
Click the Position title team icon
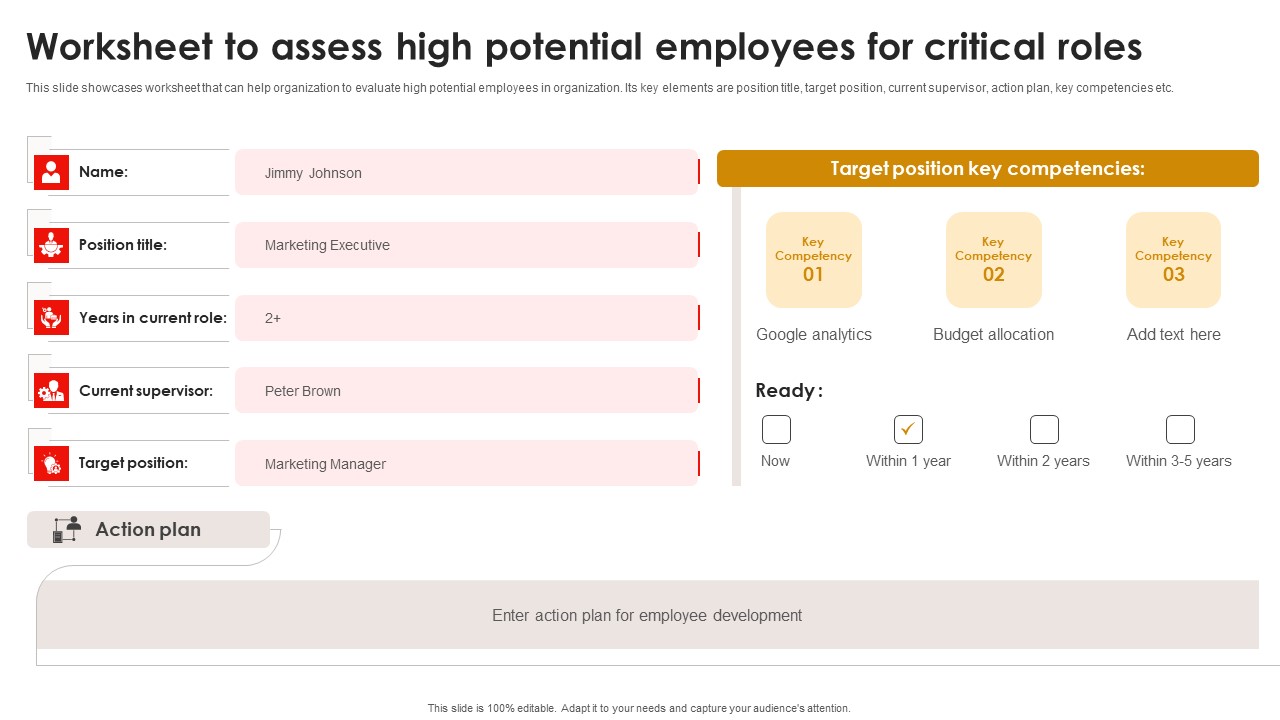[51, 245]
